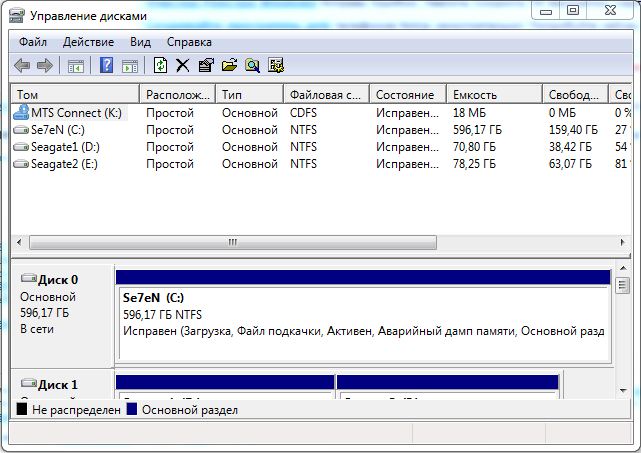Click the blue Основной раздел legend swatch
This screenshot has width=641, height=453.
[131, 410]
